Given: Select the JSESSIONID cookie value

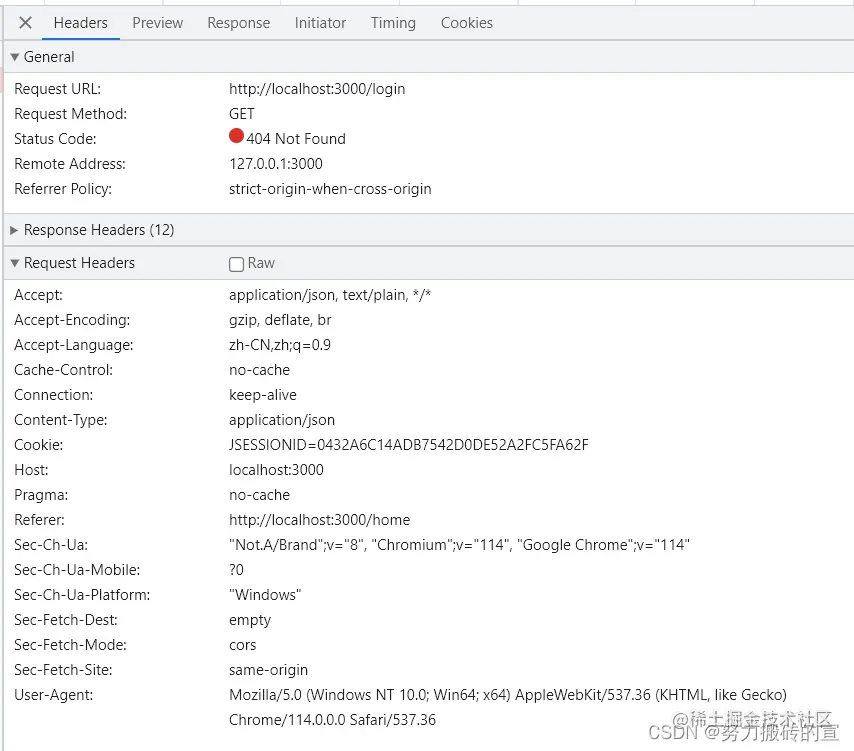Looking at the screenshot, I should click(408, 445).
